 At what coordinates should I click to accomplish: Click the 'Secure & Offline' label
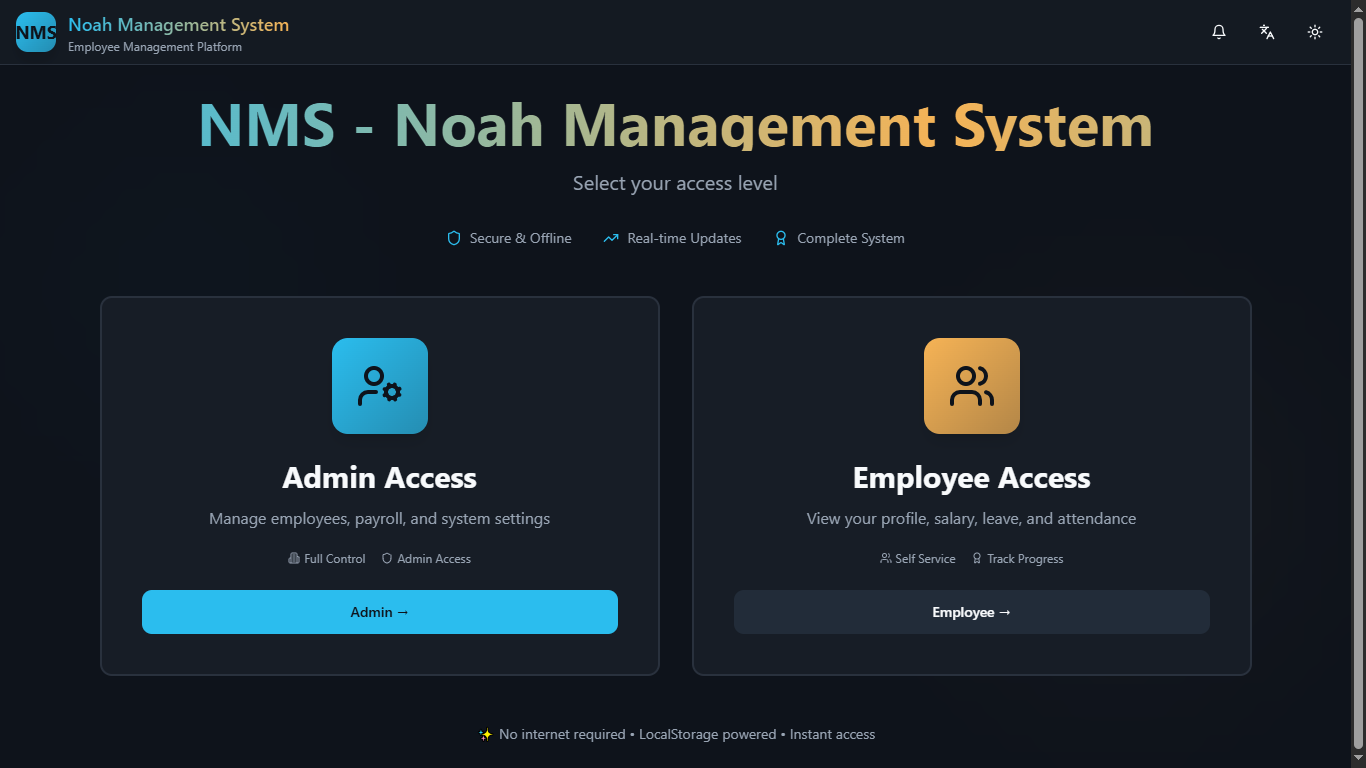coord(521,238)
